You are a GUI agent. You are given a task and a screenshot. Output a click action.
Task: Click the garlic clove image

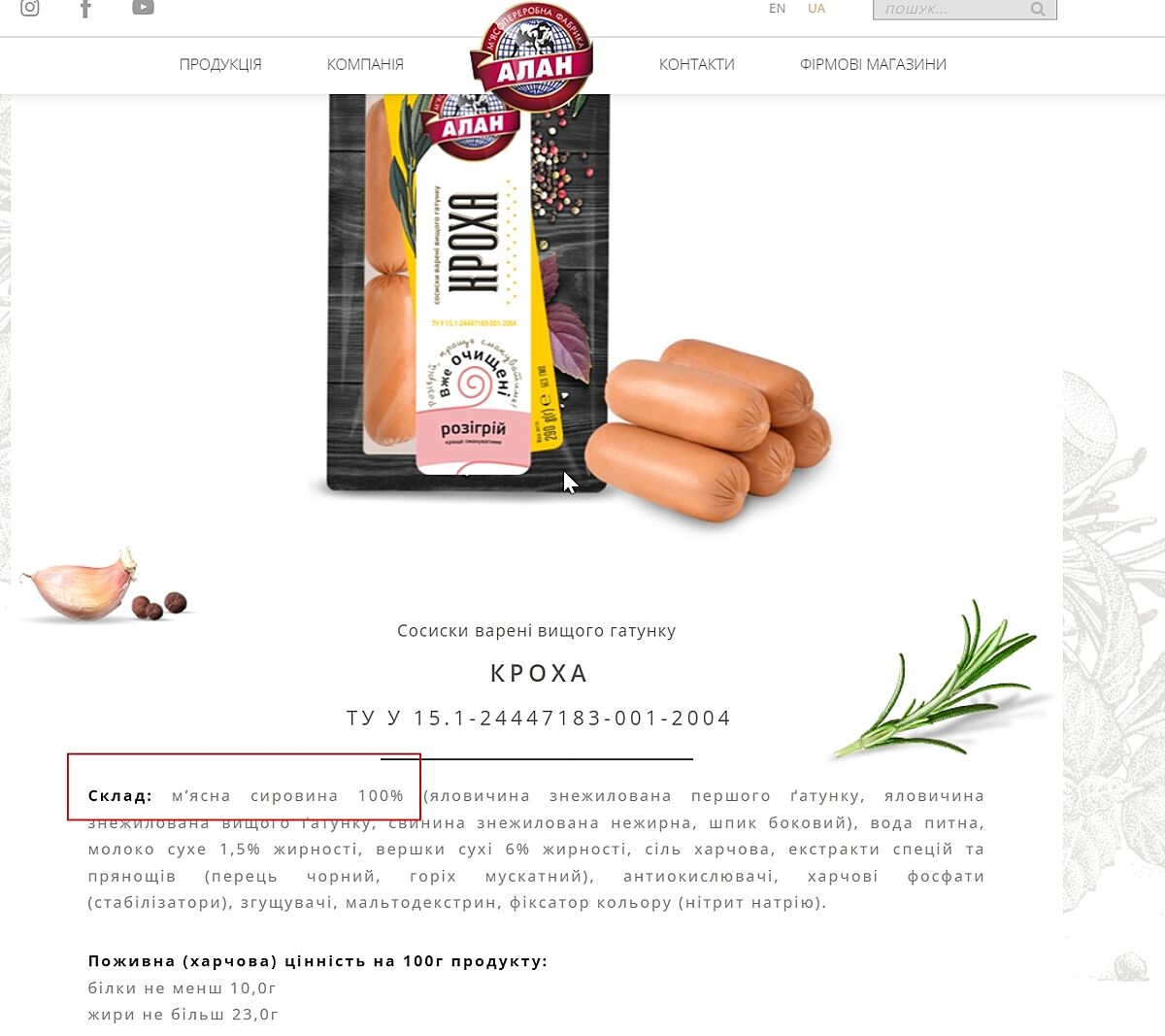(82, 585)
